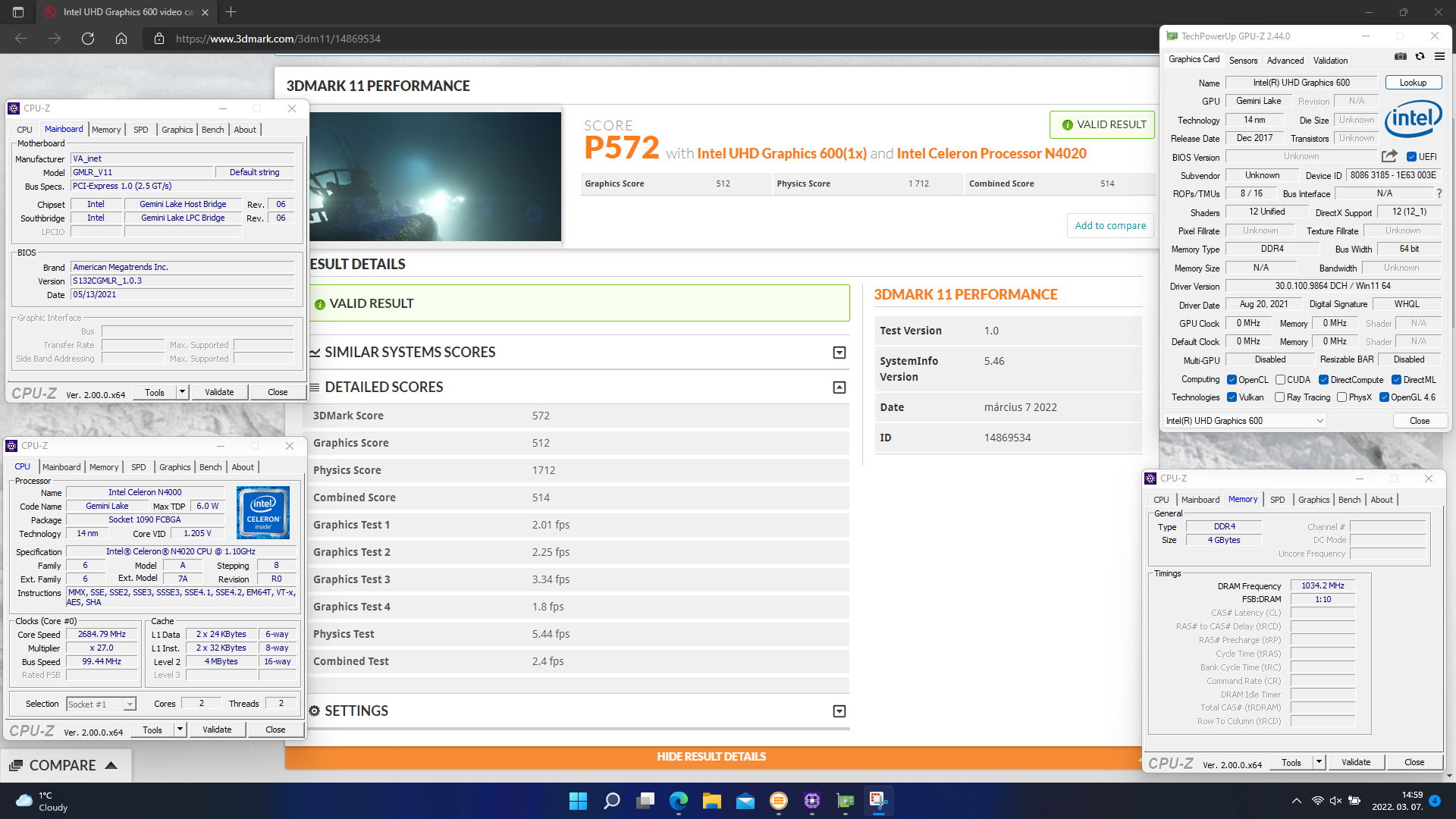
Task: Toggle the Ray Tracing checkbox
Action: 1280,397
